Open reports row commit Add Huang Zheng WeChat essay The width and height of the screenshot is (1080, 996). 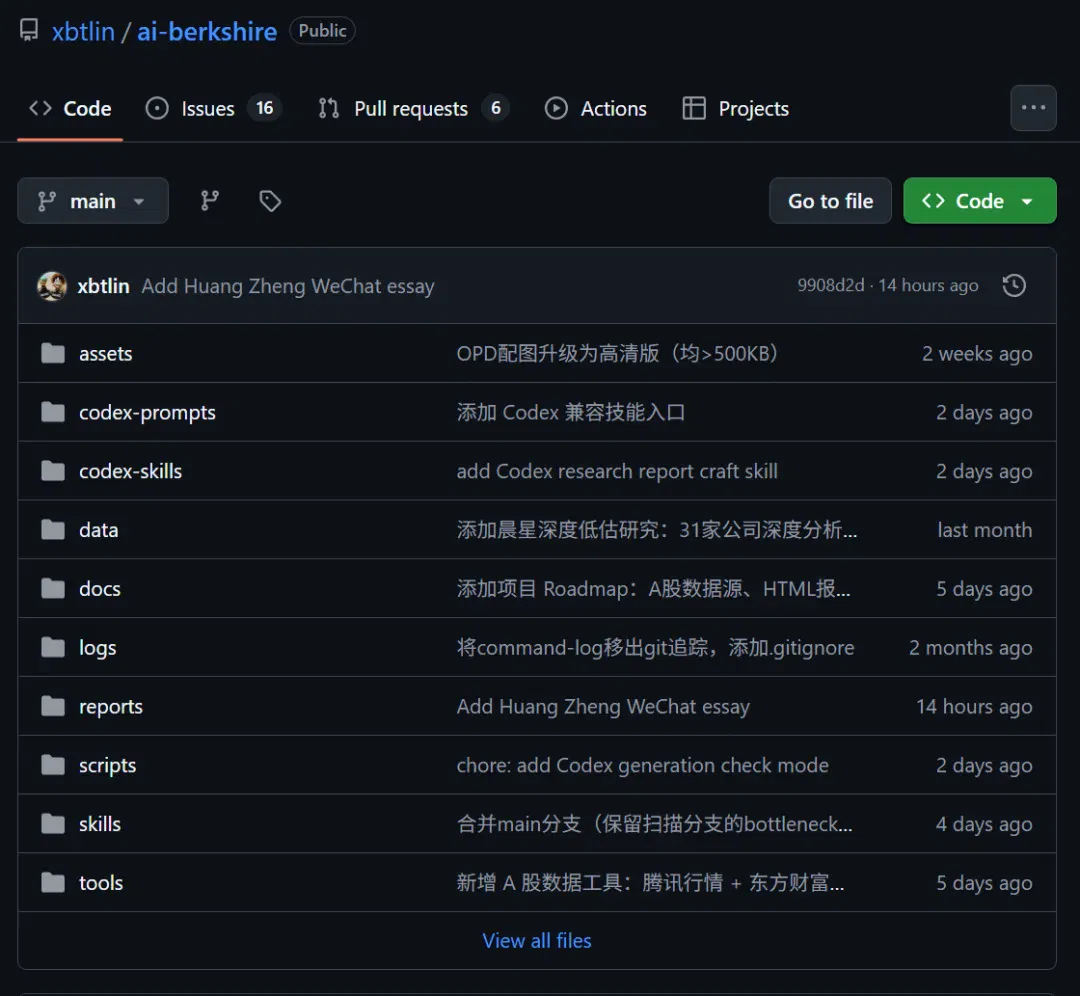tap(603, 707)
